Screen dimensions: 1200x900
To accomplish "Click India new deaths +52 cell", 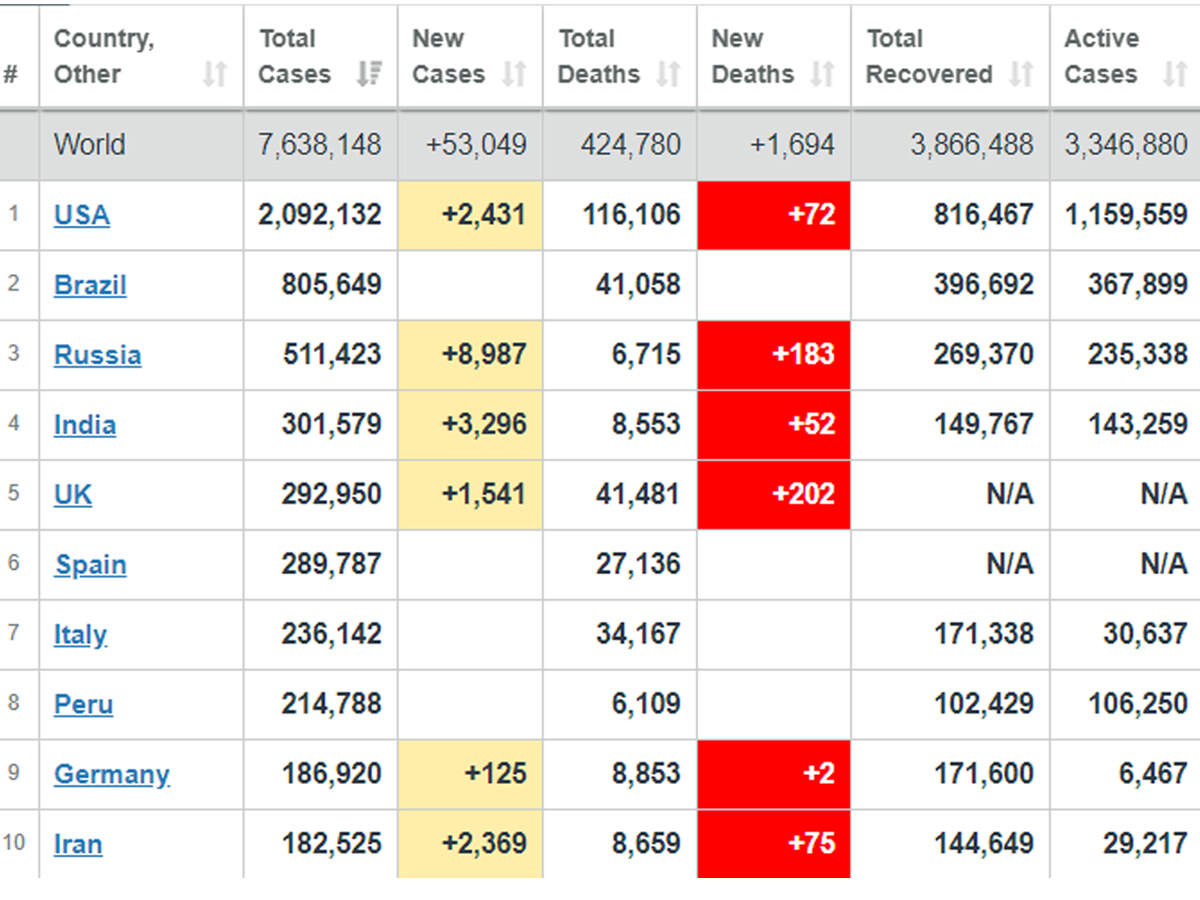I will pyautogui.click(x=774, y=425).
